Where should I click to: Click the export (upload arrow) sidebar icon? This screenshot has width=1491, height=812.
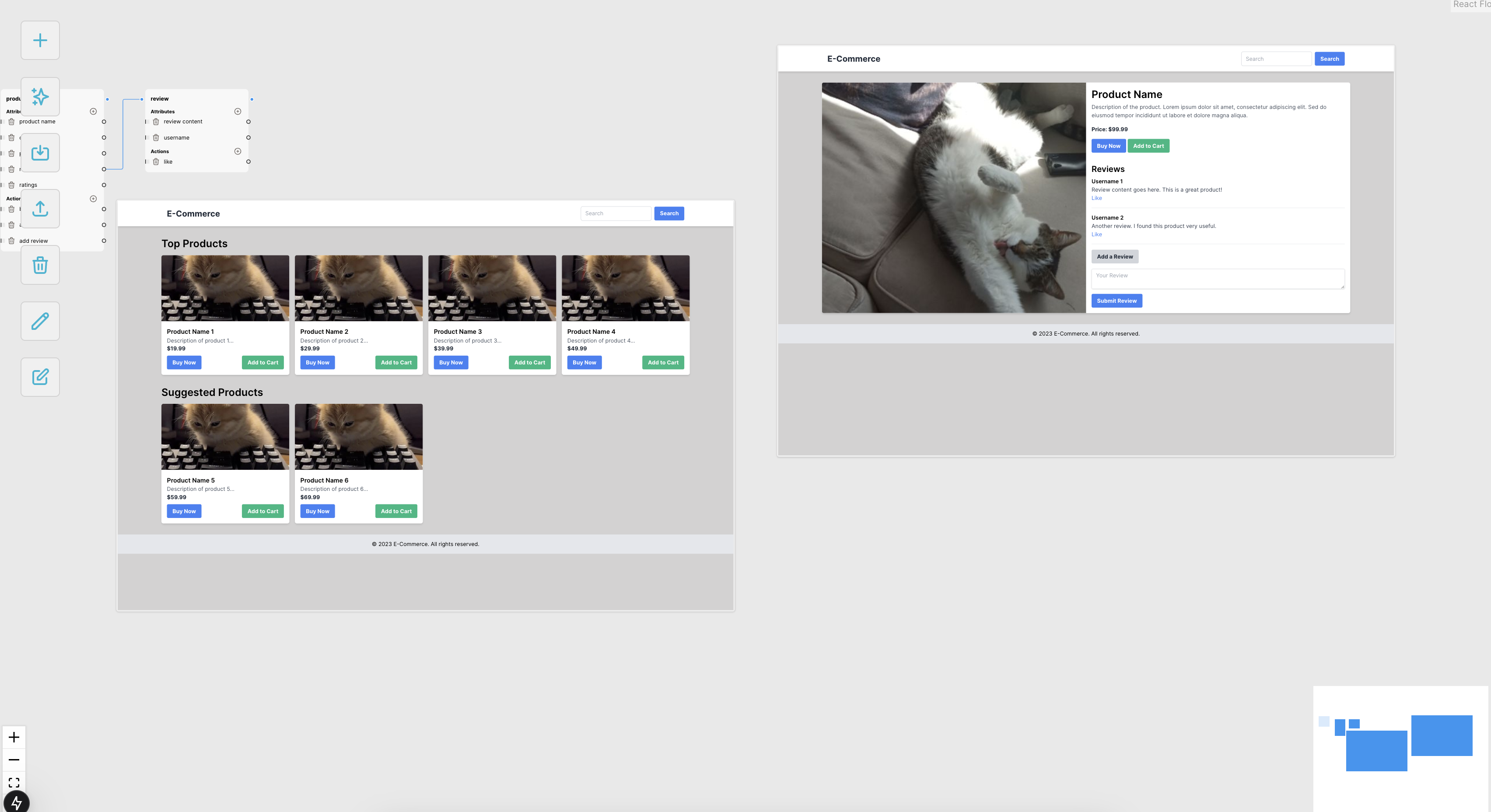click(x=40, y=209)
